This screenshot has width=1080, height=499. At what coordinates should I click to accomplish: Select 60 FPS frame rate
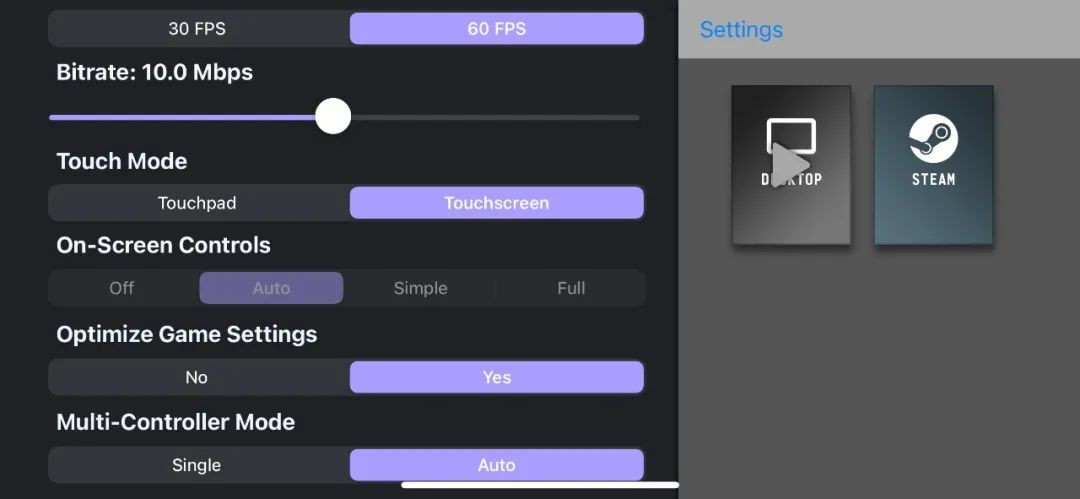tap(496, 29)
